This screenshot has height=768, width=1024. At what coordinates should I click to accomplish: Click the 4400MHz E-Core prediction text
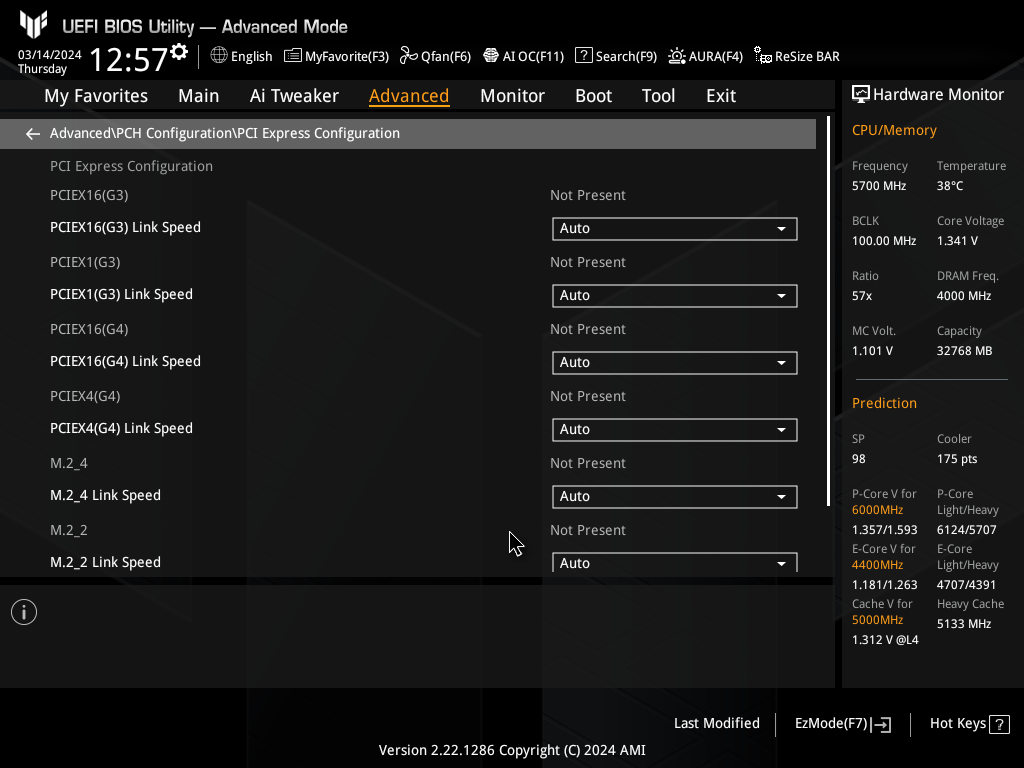(877, 565)
